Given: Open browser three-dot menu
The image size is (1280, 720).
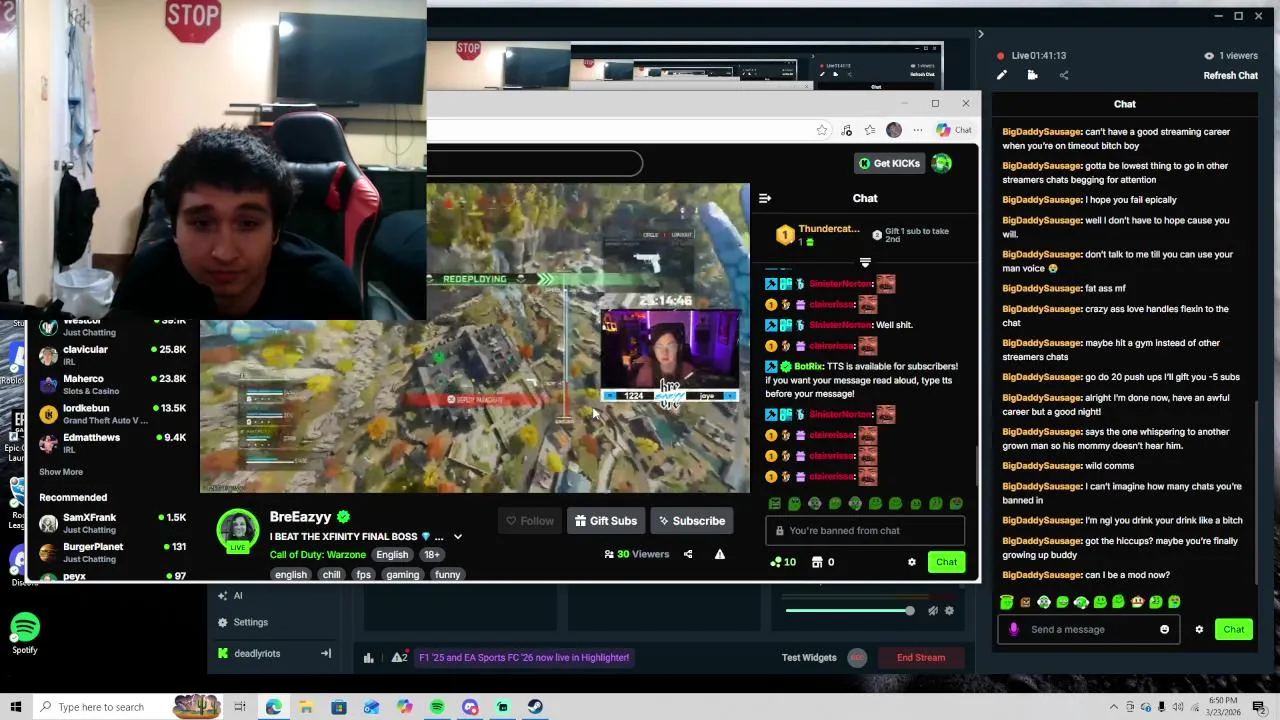Looking at the screenshot, I should [x=917, y=130].
